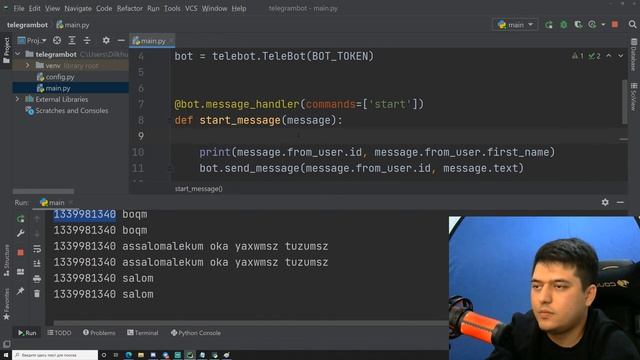The height and width of the screenshot is (360, 640).
Task: Open the Project tool window side tab
Action: point(6,50)
